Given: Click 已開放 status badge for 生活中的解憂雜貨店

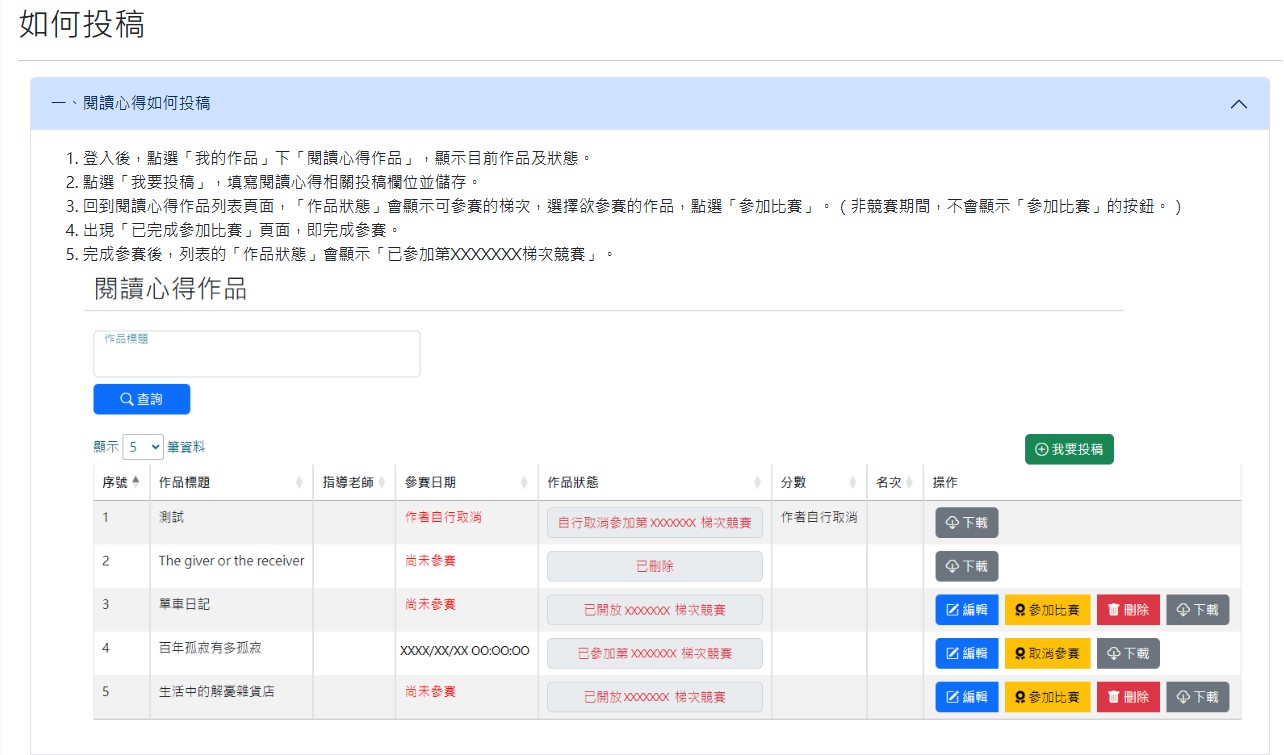Looking at the screenshot, I should click(x=654, y=697).
